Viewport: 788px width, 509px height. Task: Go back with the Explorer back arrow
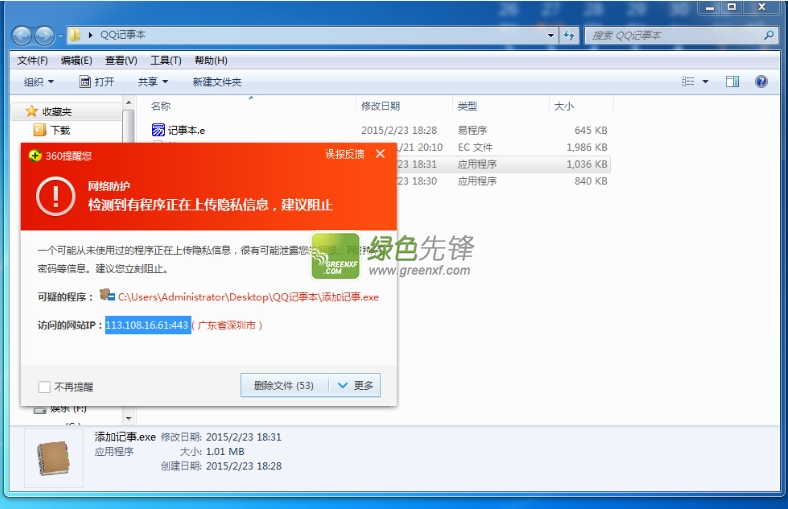coord(22,35)
